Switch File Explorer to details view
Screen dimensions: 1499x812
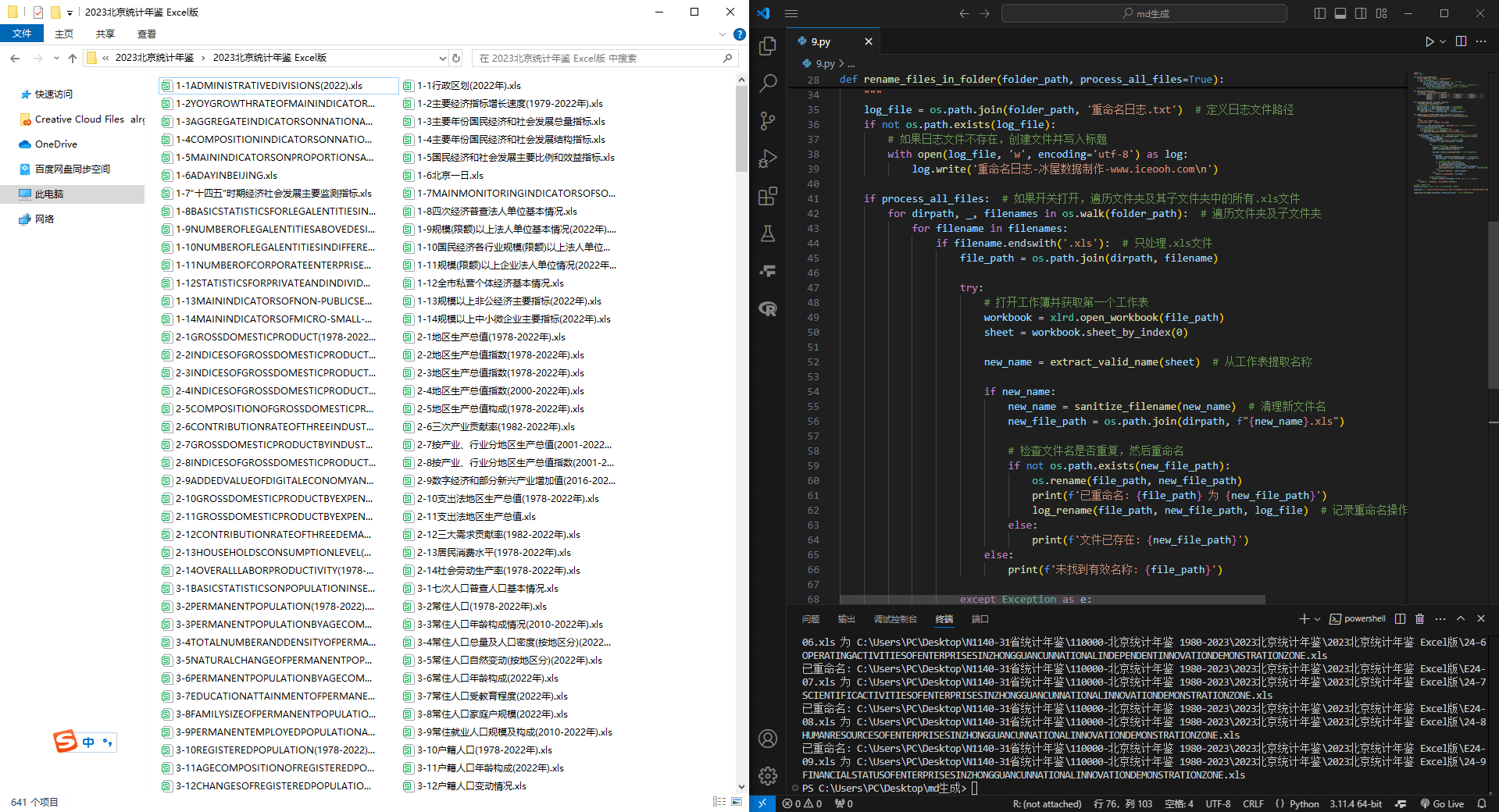tap(719, 802)
